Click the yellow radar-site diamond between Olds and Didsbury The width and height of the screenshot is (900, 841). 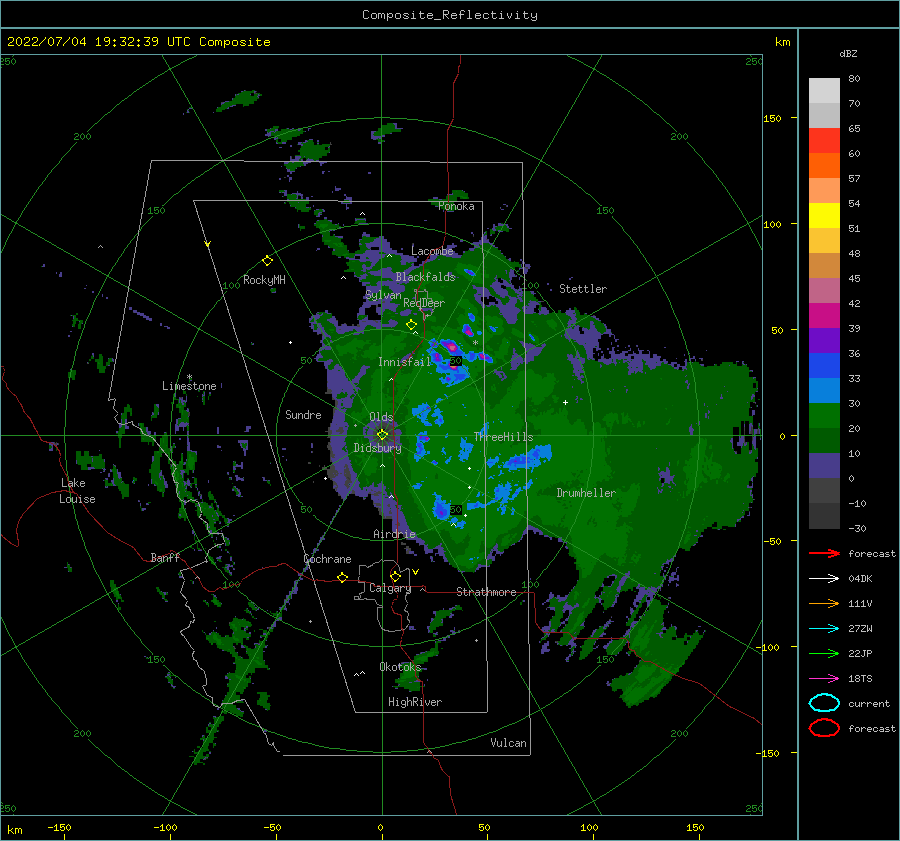(x=382, y=435)
